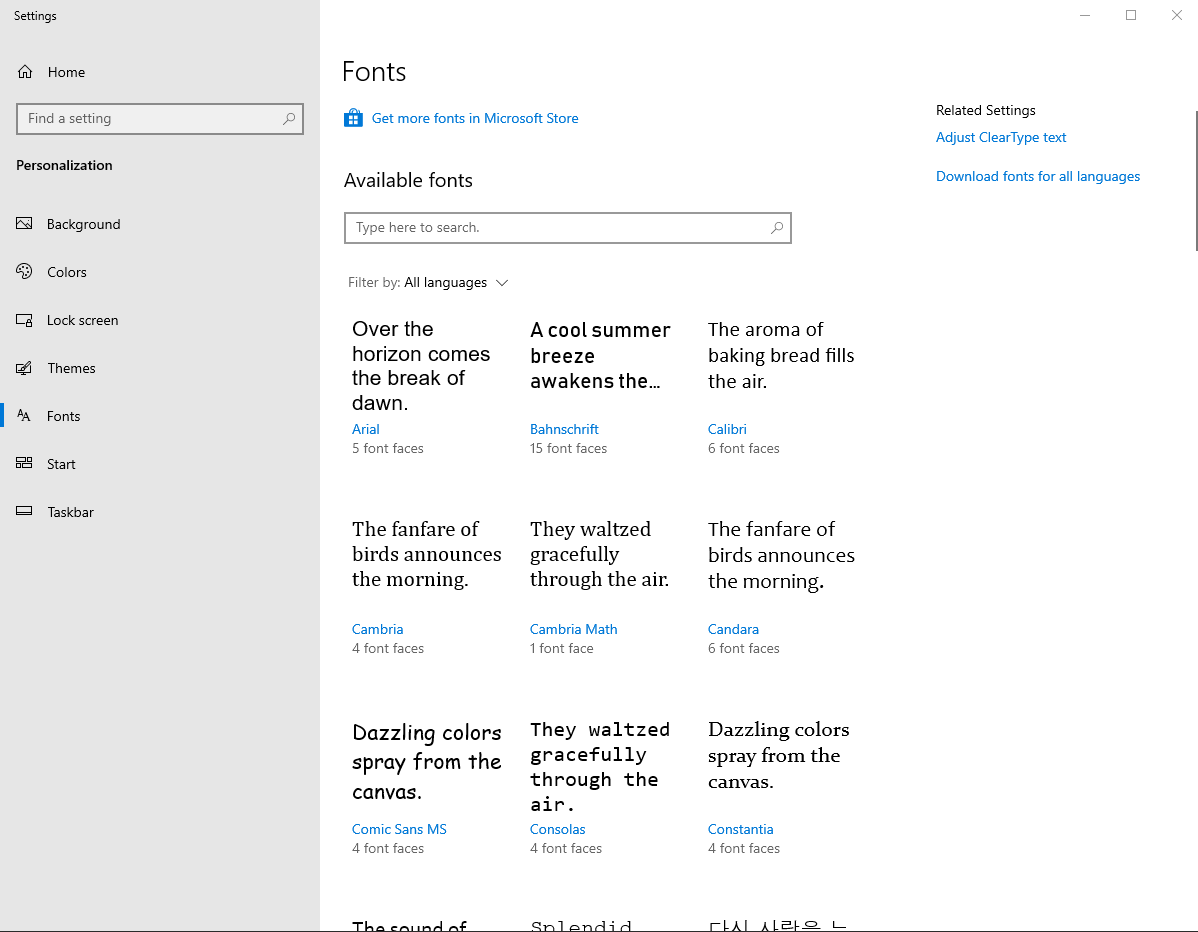Click Download fonts for all languages
Image resolution: width=1198 pixels, height=932 pixels.
click(1038, 176)
